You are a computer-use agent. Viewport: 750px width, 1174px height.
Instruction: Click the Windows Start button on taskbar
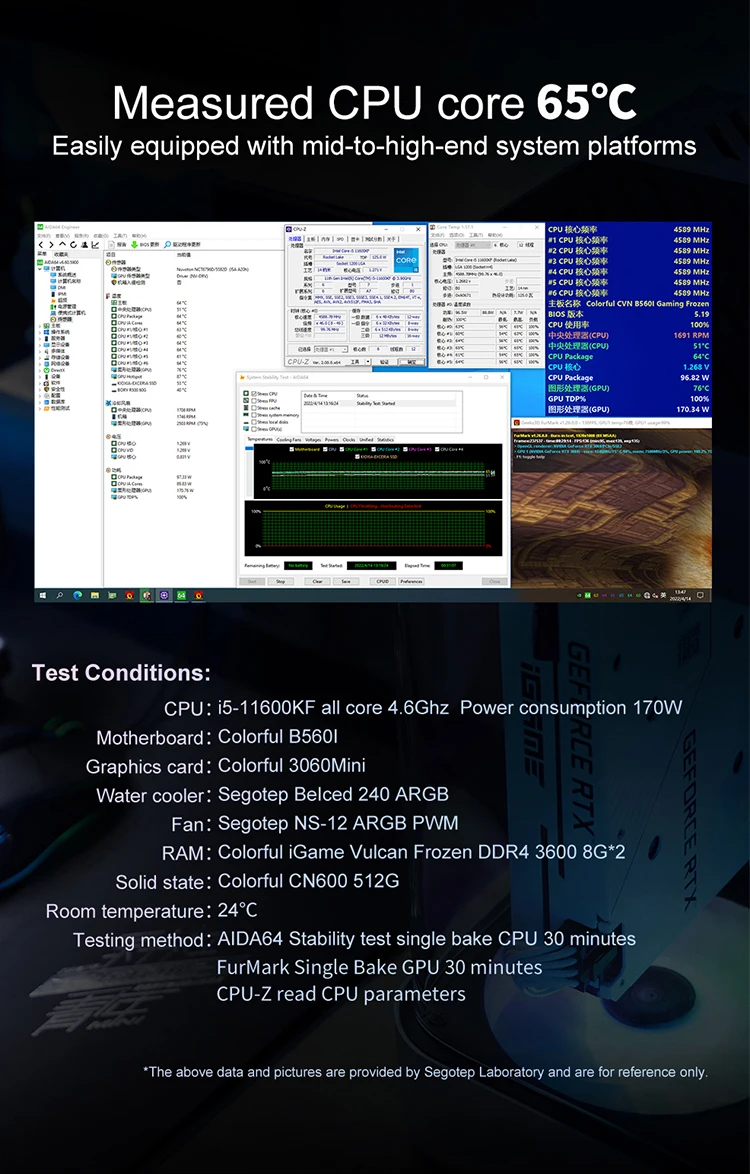click(x=43, y=596)
